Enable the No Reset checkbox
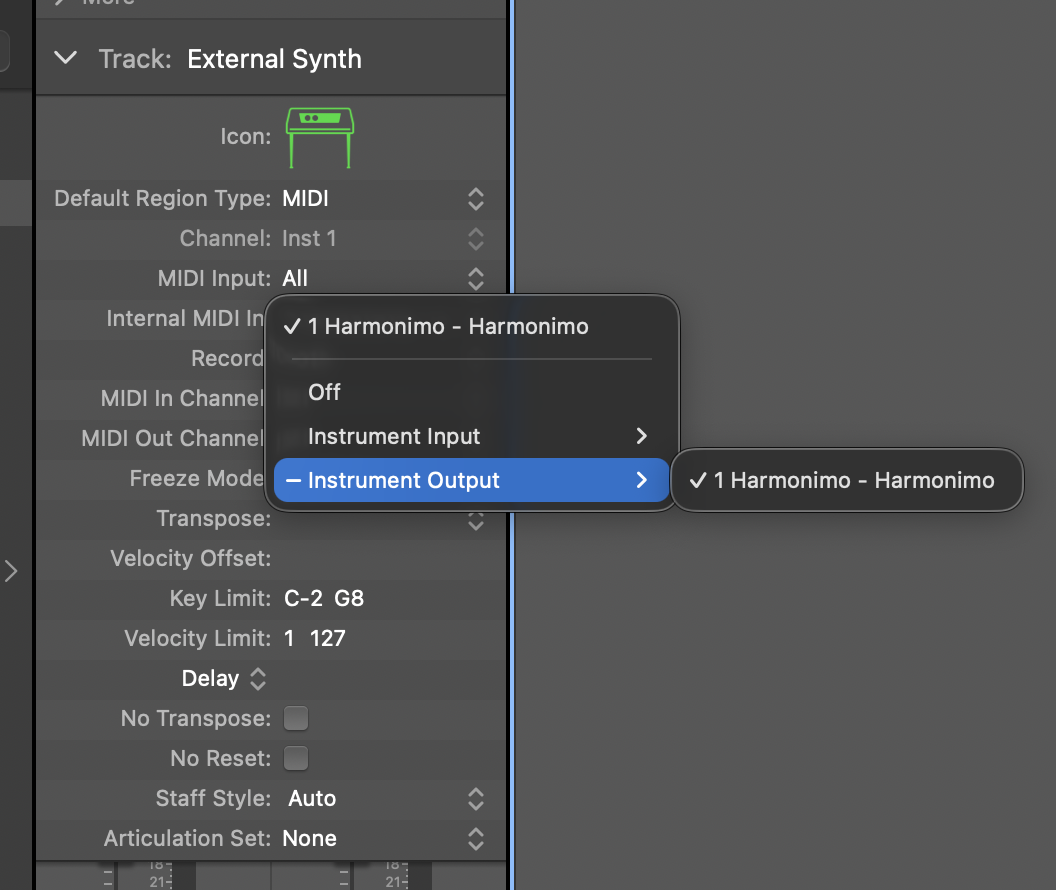Viewport: 1056px width, 890px height. (x=296, y=758)
